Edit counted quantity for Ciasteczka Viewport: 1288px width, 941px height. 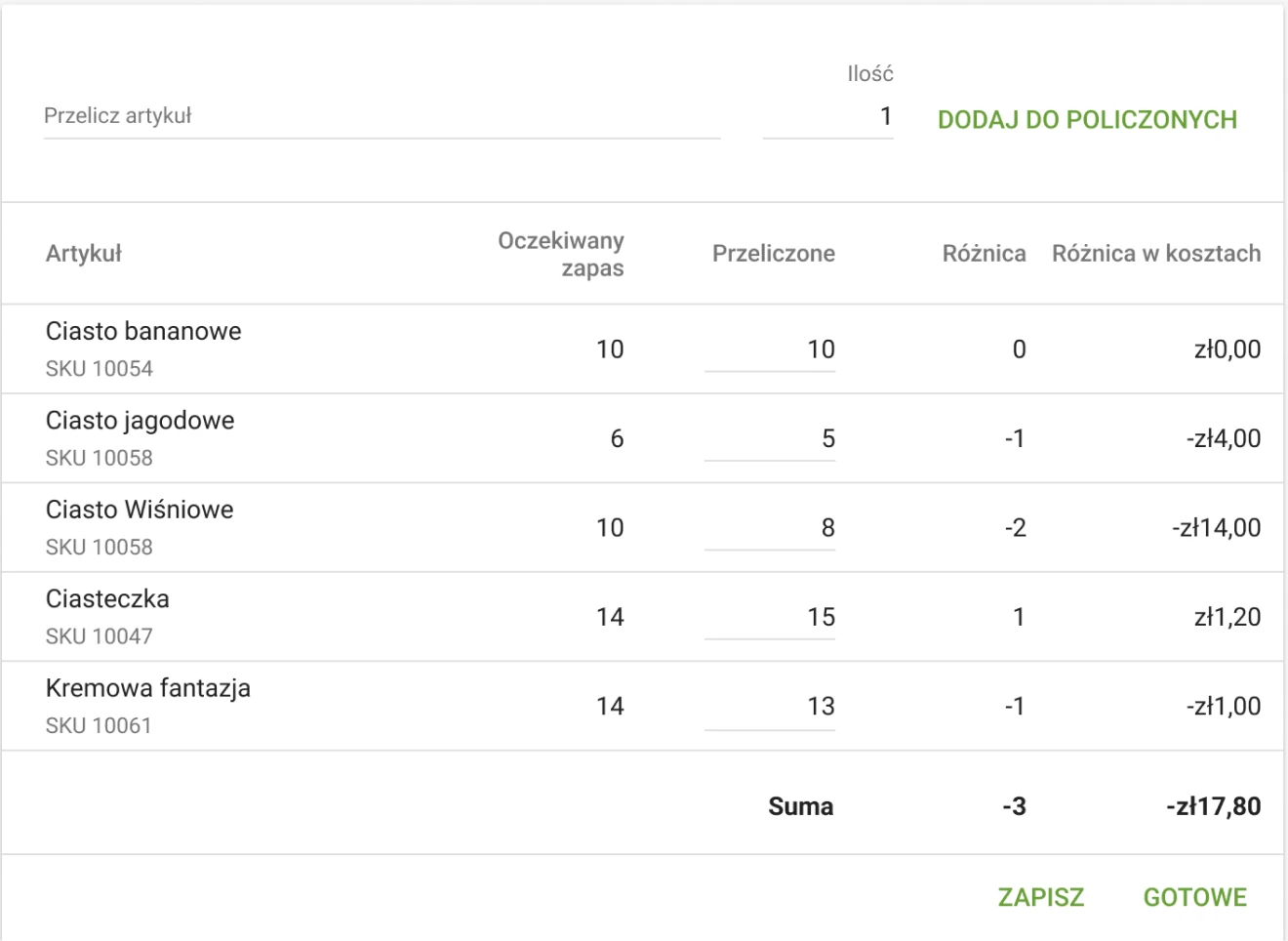770,617
